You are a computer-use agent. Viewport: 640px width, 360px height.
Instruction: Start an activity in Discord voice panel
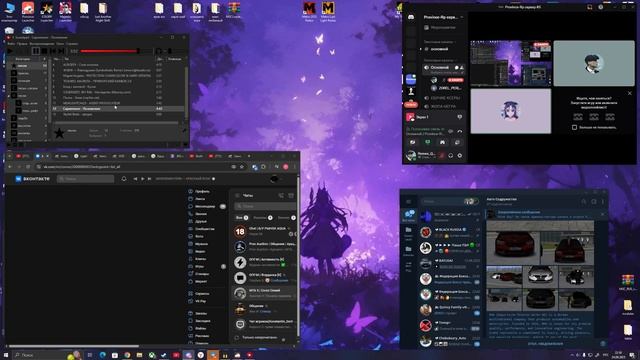point(442,142)
